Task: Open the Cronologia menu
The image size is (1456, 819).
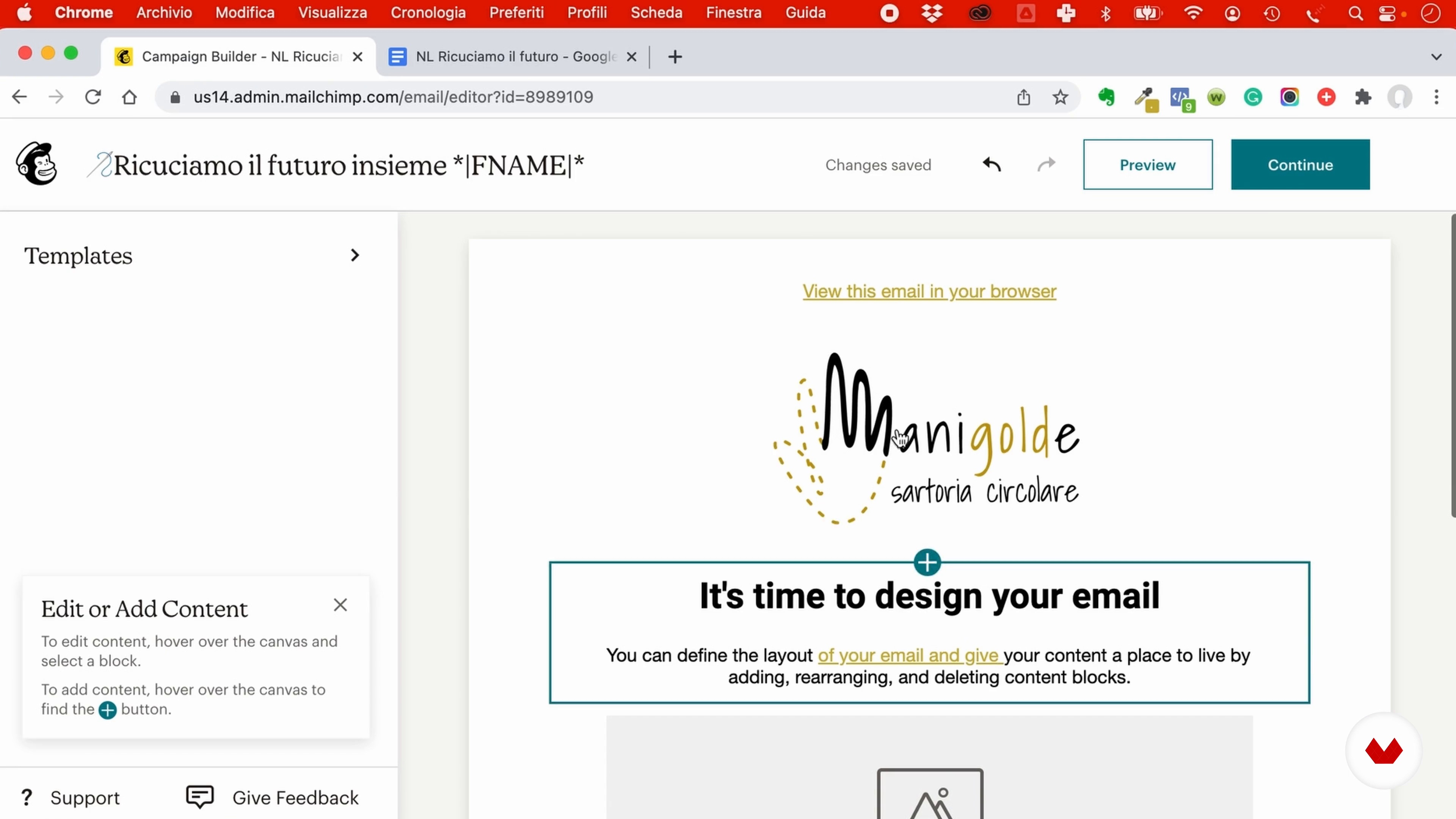Action: [428, 13]
